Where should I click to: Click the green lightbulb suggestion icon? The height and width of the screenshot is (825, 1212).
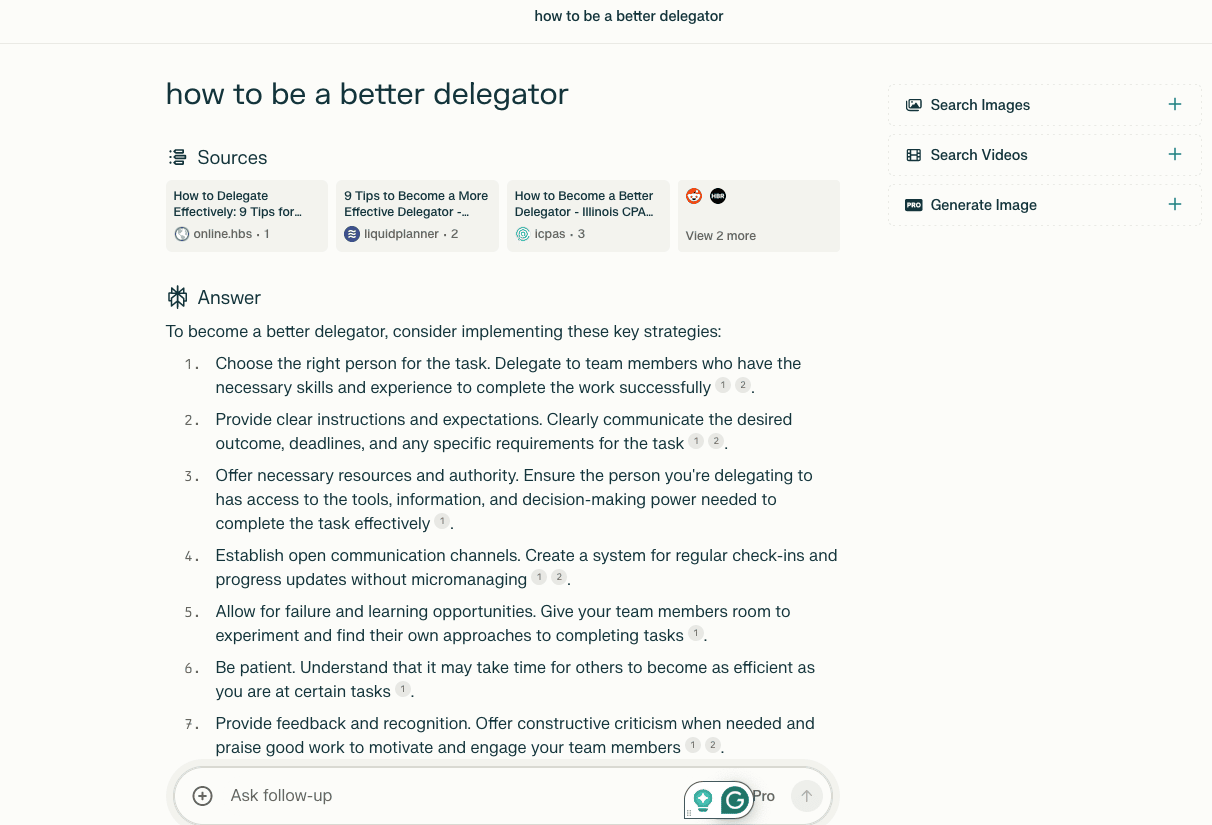pyautogui.click(x=703, y=799)
